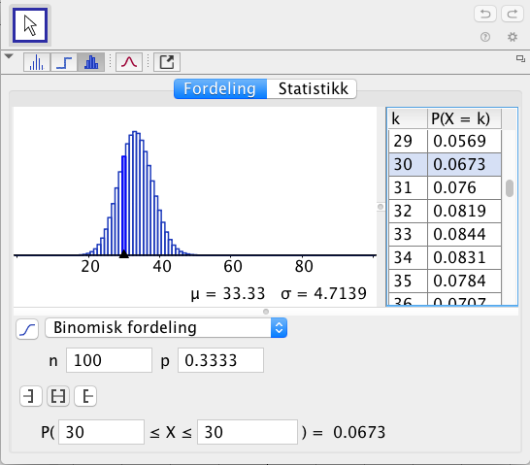Image resolution: width=530 pixels, height=465 pixels.
Task: Toggle the bar chart view
Action: (x=91, y=62)
